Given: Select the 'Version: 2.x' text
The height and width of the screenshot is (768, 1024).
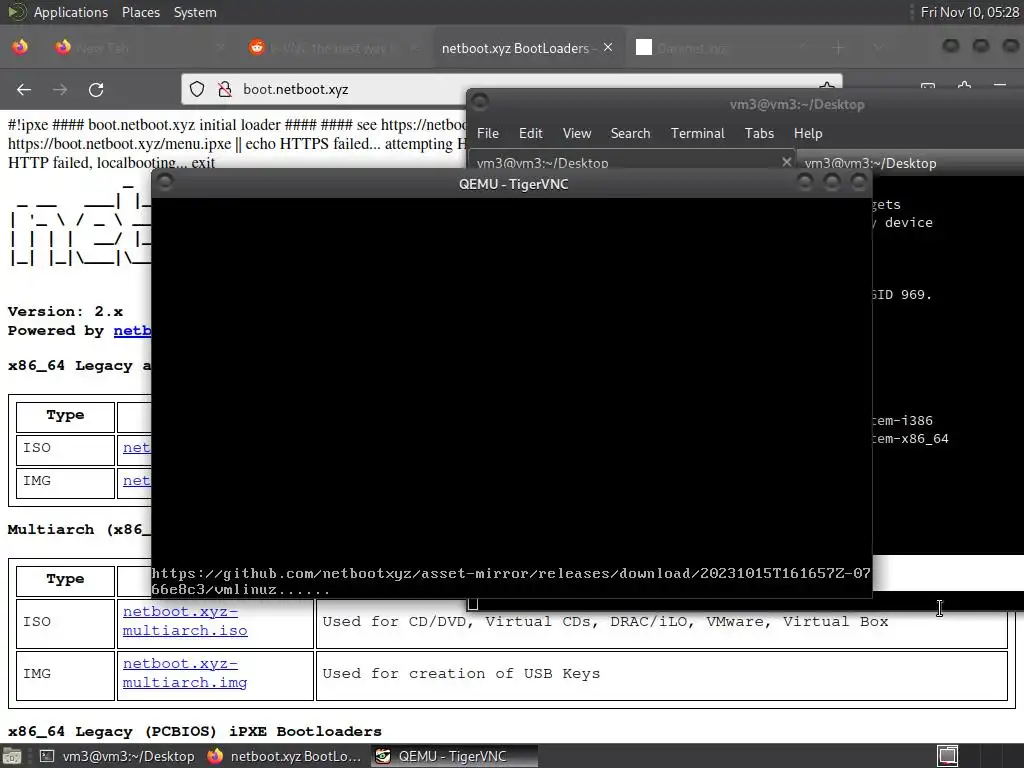Looking at the screenshot, I should point(65,311).
